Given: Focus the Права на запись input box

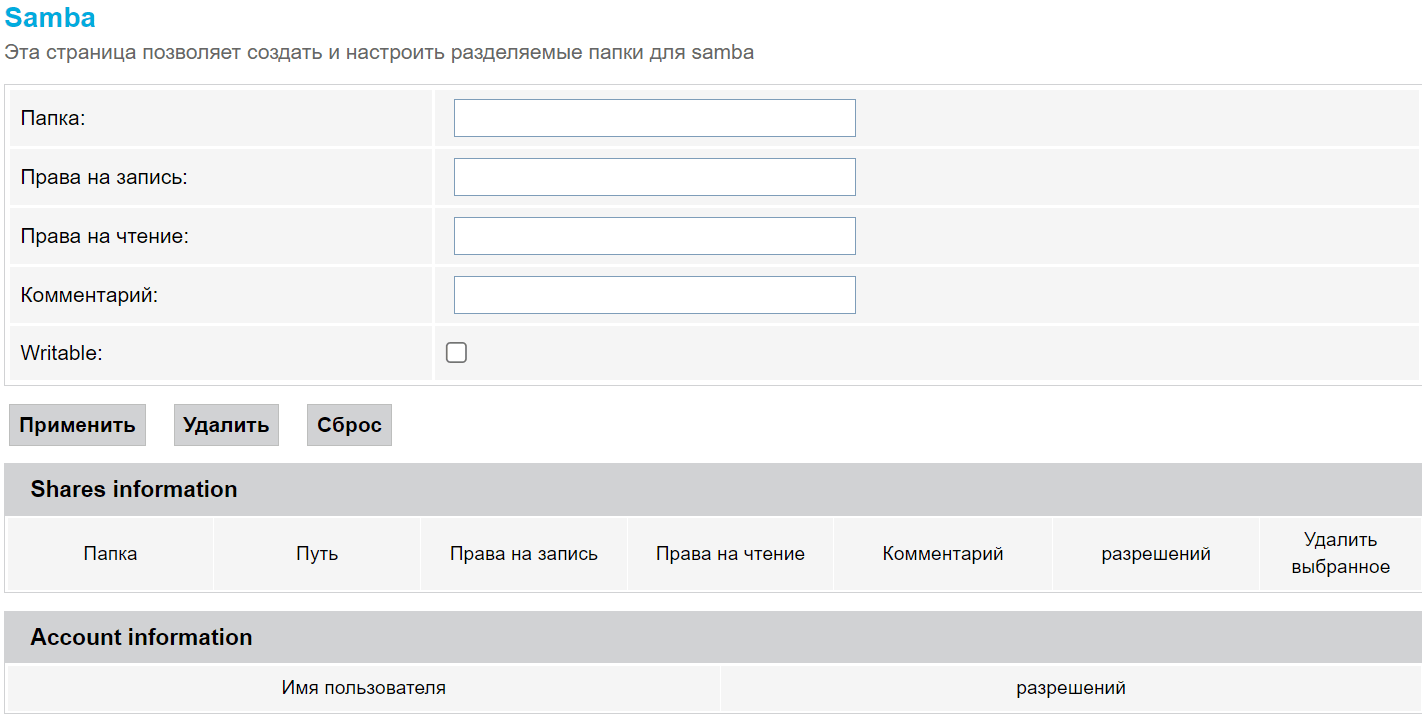Looking at the screenshot, I should pos(654,177).
